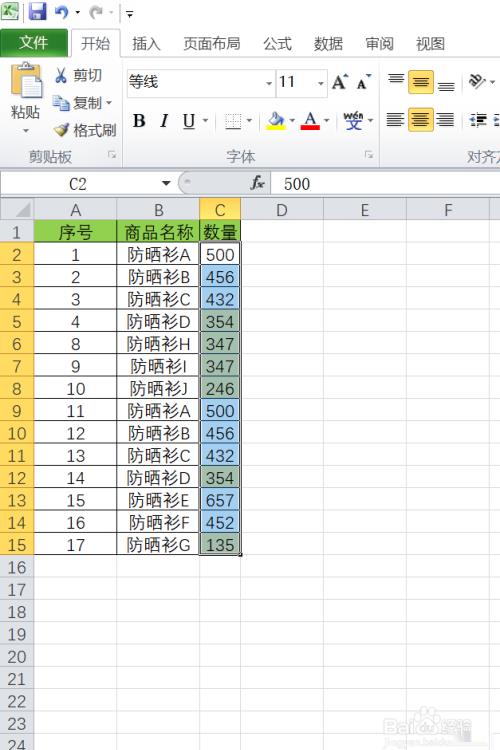Toggle Bold formatting
The width and height of the screenshot is (500, 750).
pyautogui.click(x=139, y=121)
